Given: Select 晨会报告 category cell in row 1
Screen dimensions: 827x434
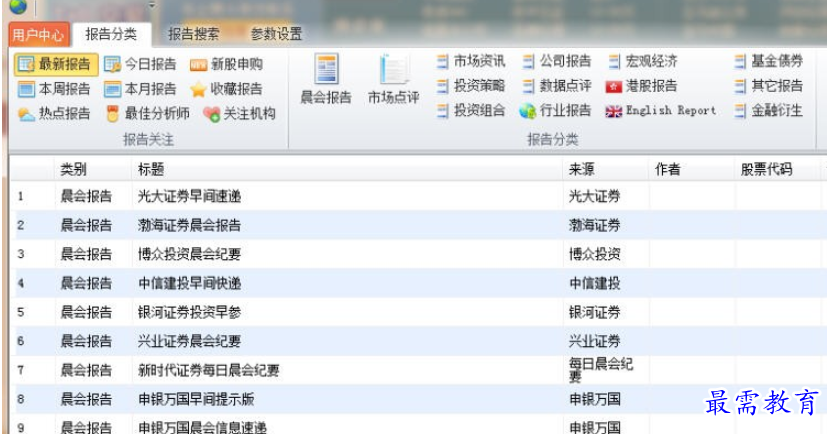Looking at the screenshot, I should (x=86, y=196).
